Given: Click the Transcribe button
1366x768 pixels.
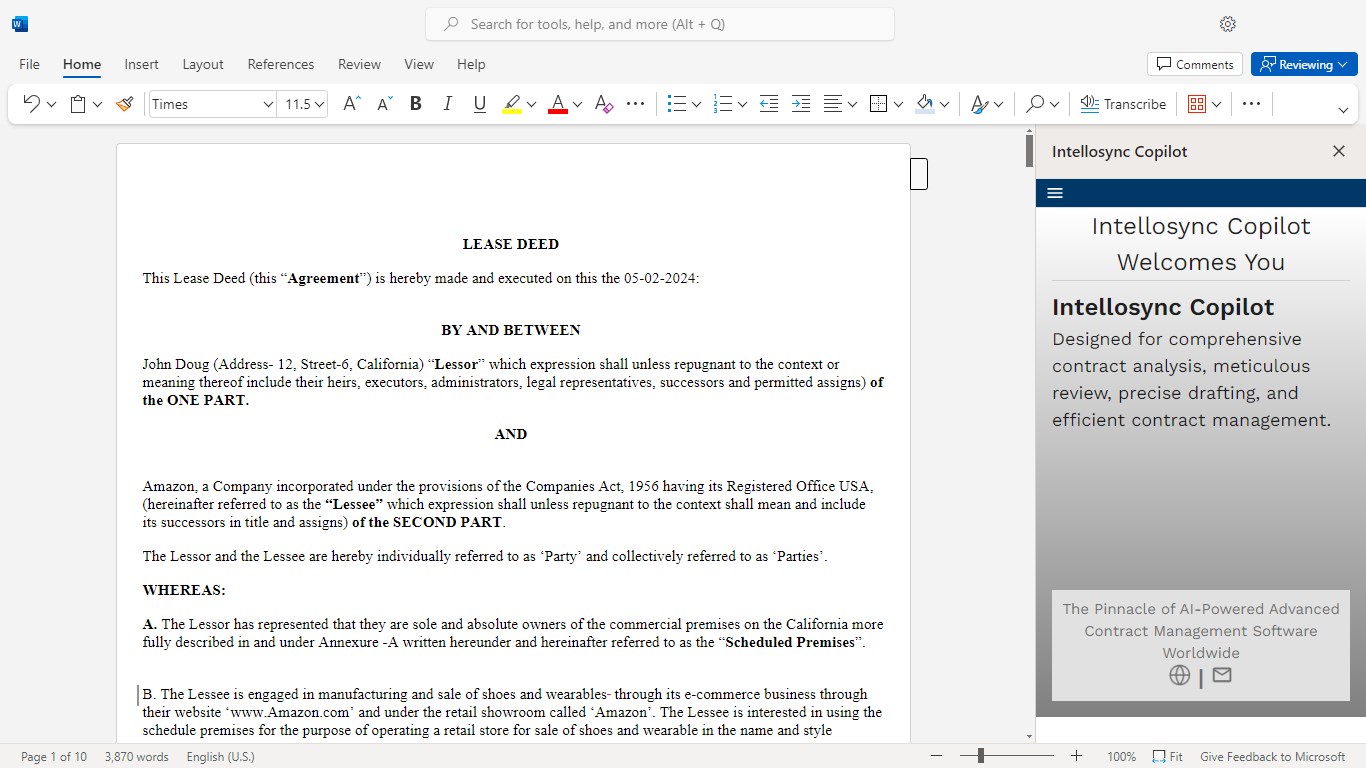Looking at the screenshot, I should pyautogui.click(x=1123, y=104).
